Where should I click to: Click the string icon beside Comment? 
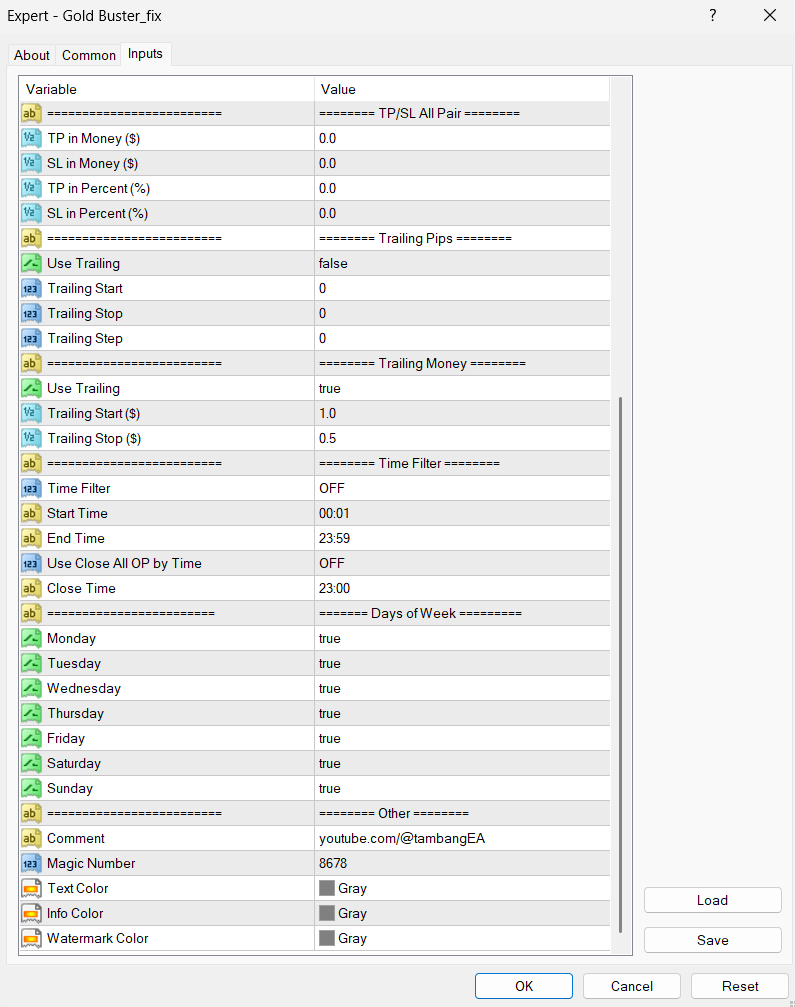pyautogui.click(x=30, y=839)
